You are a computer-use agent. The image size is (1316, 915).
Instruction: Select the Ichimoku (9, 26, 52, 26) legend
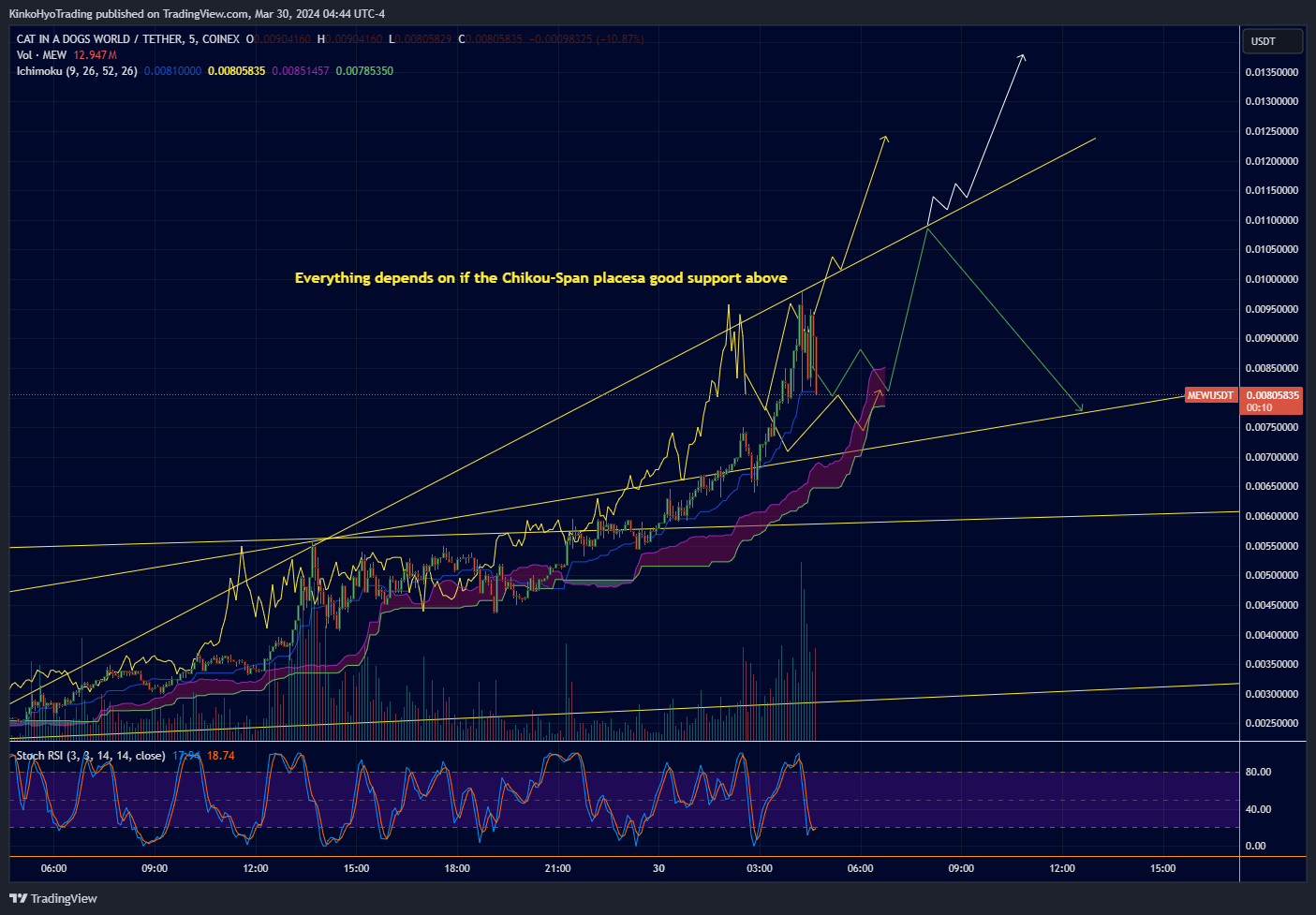pyautogui.click(x=77, y=71)
